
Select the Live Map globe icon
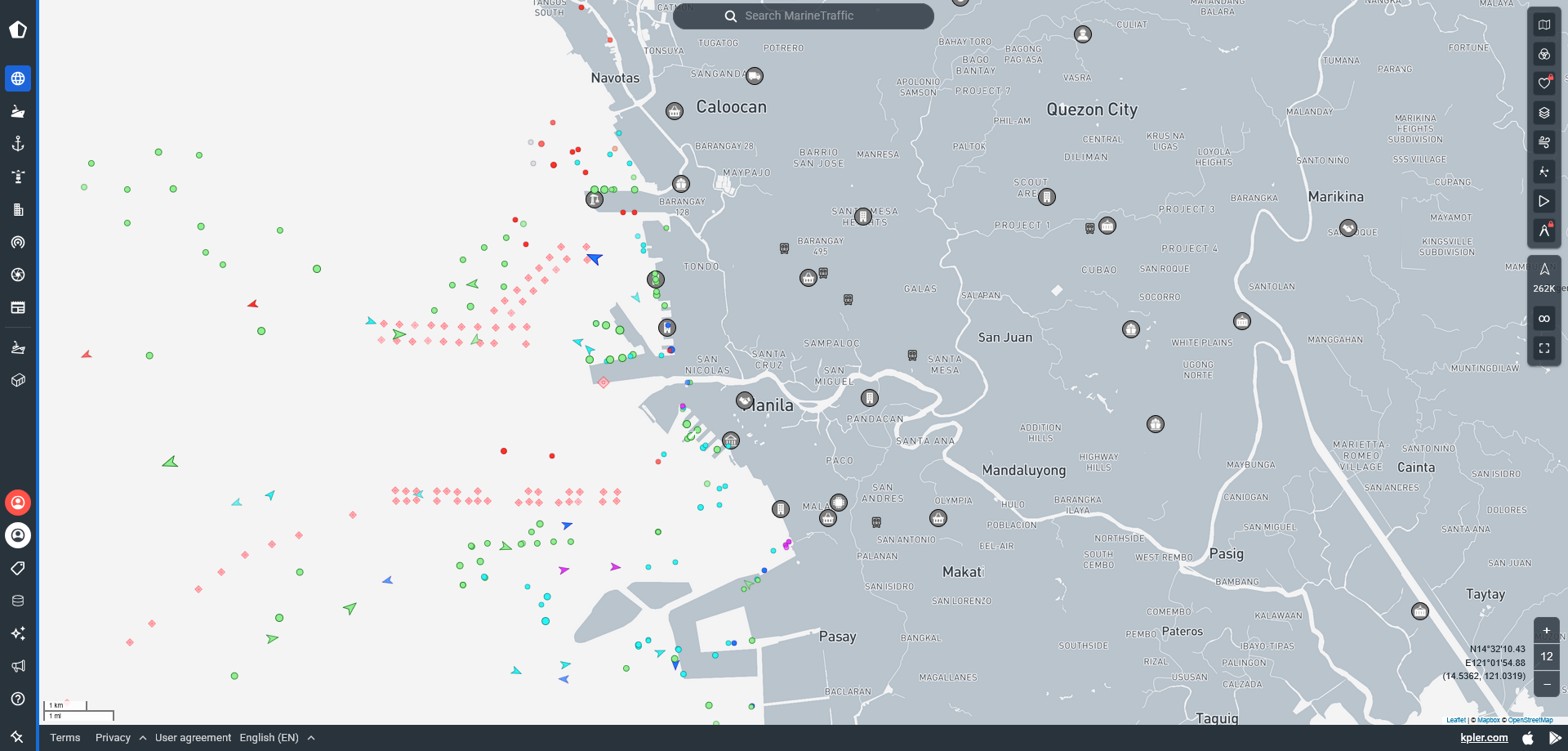tap(18, 78)
